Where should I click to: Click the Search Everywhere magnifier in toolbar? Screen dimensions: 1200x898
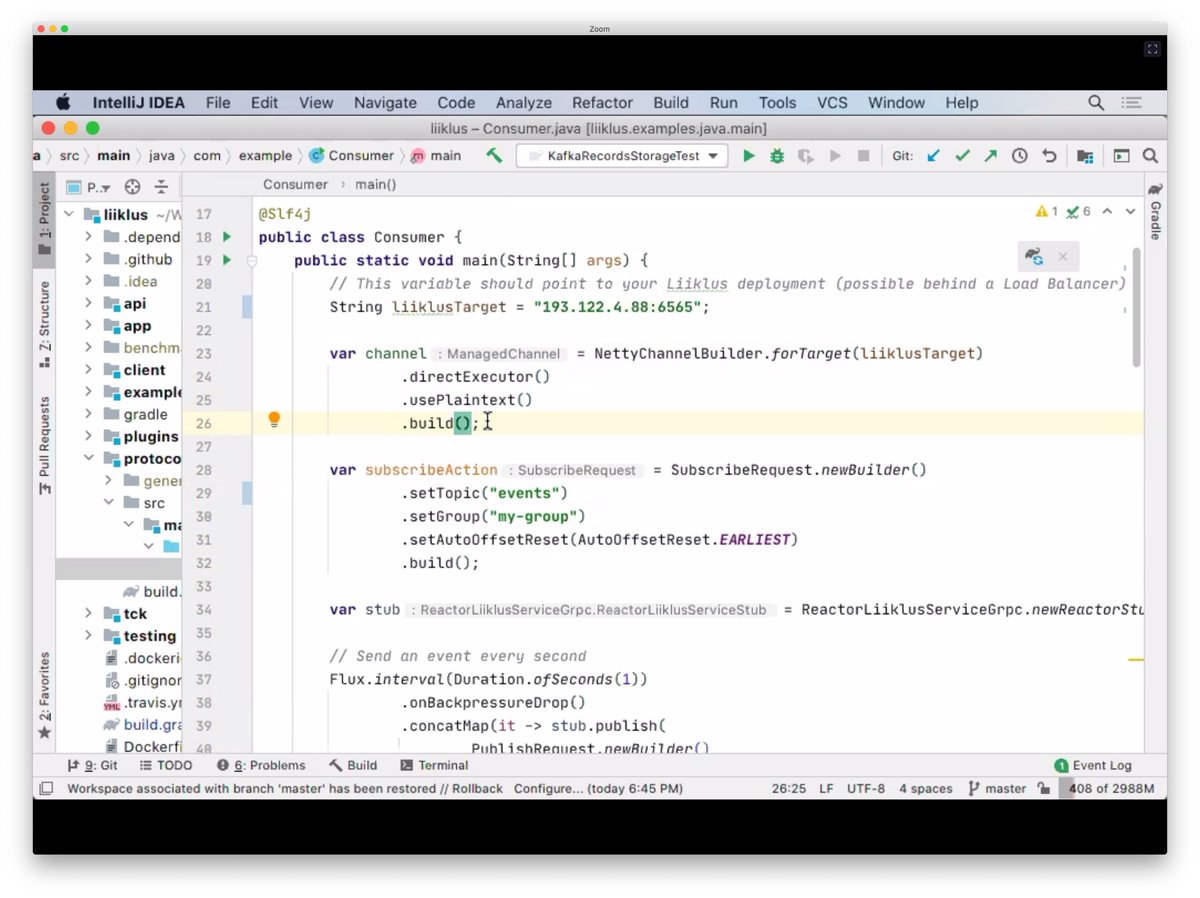pyautogui.click(x=1150, y=156)
